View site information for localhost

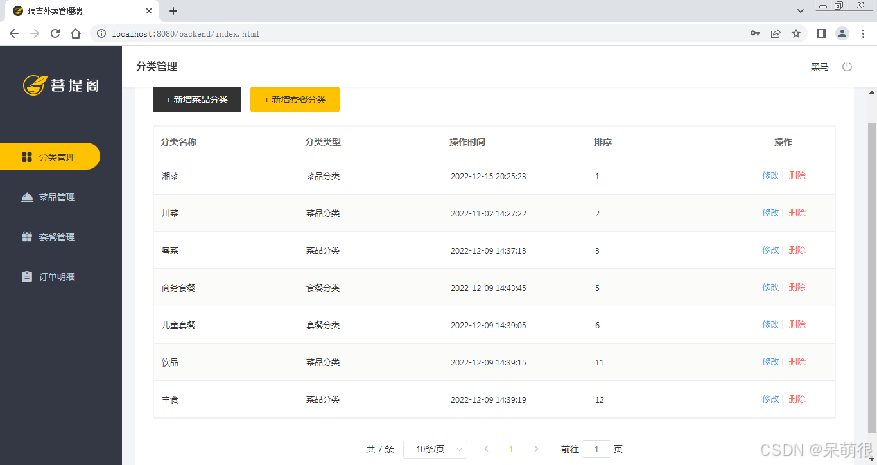click(x=101, y=34)
